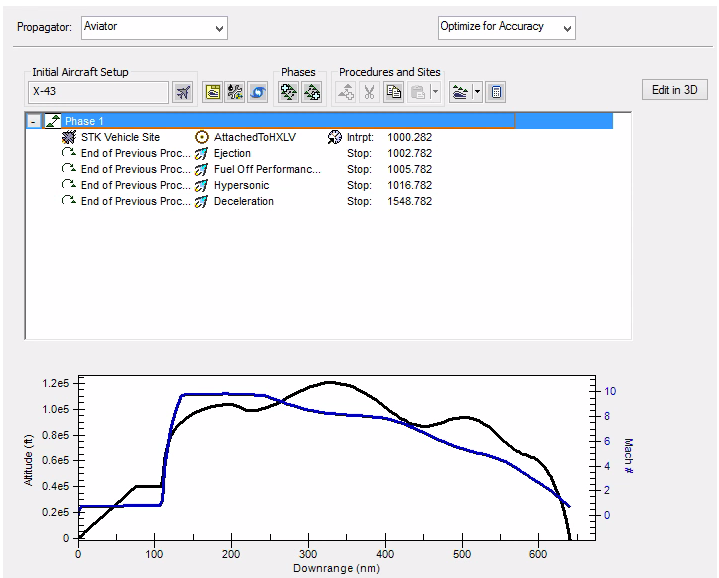719x578 pixels.
Task: Select the Ejection procedure row
Action: point(232,153)
